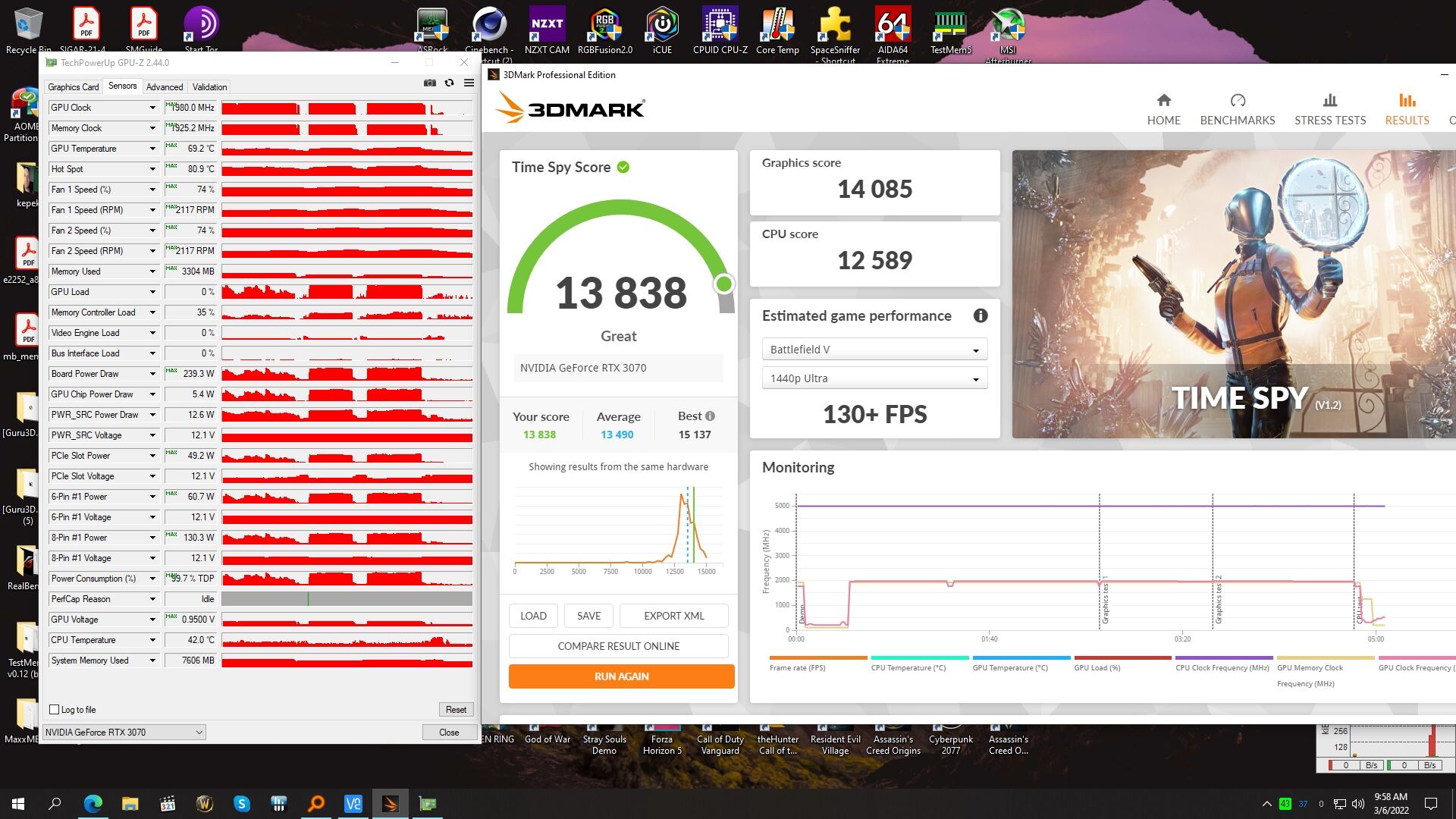The width and height of the screenshot is (1456, 819).
Task: Switch to the Advanced tab in GPU-Z
Action: [164, 87]
